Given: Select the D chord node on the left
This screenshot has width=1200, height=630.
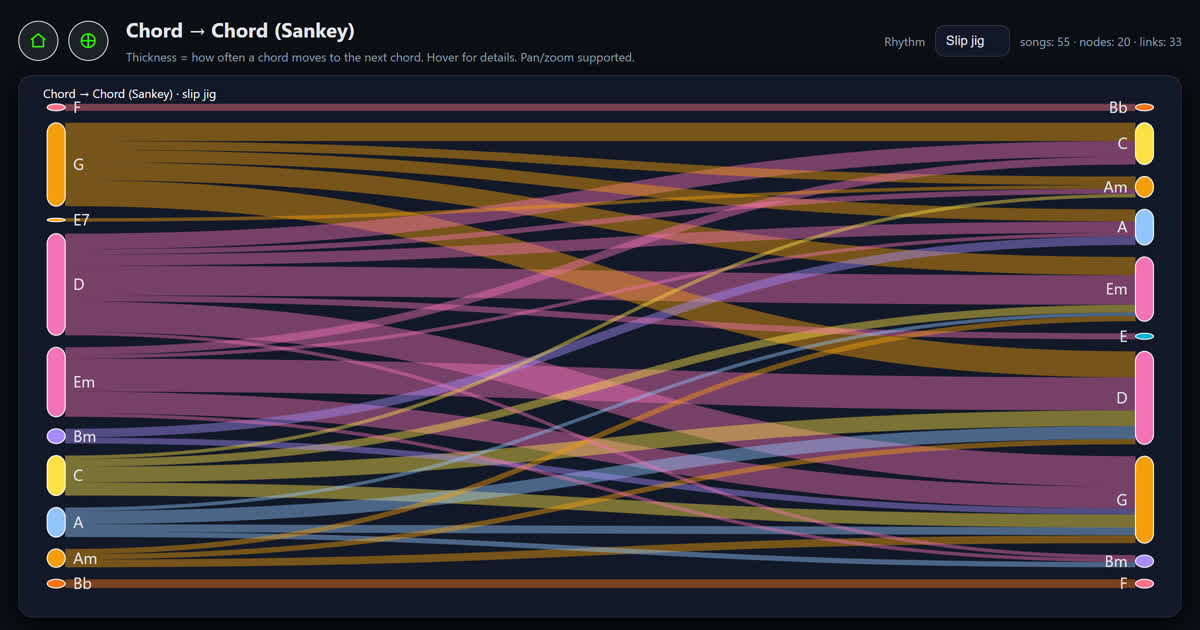Looking at the screenshot, I should (56, 284).
